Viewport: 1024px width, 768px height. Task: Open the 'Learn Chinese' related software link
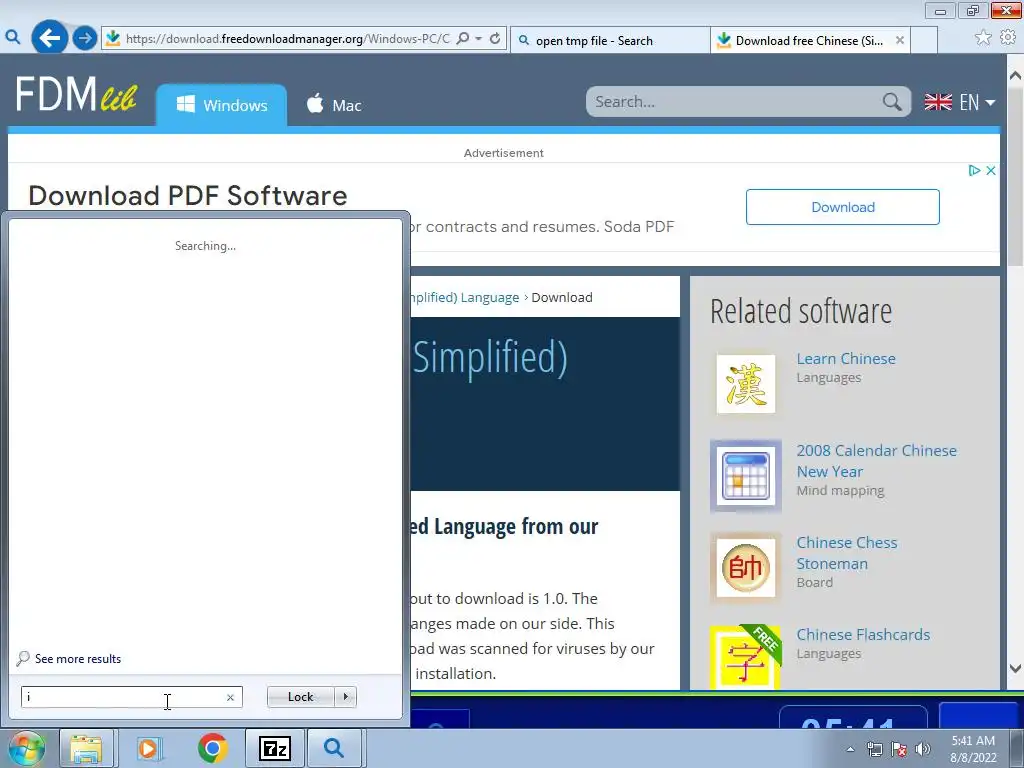coord(846,359)
